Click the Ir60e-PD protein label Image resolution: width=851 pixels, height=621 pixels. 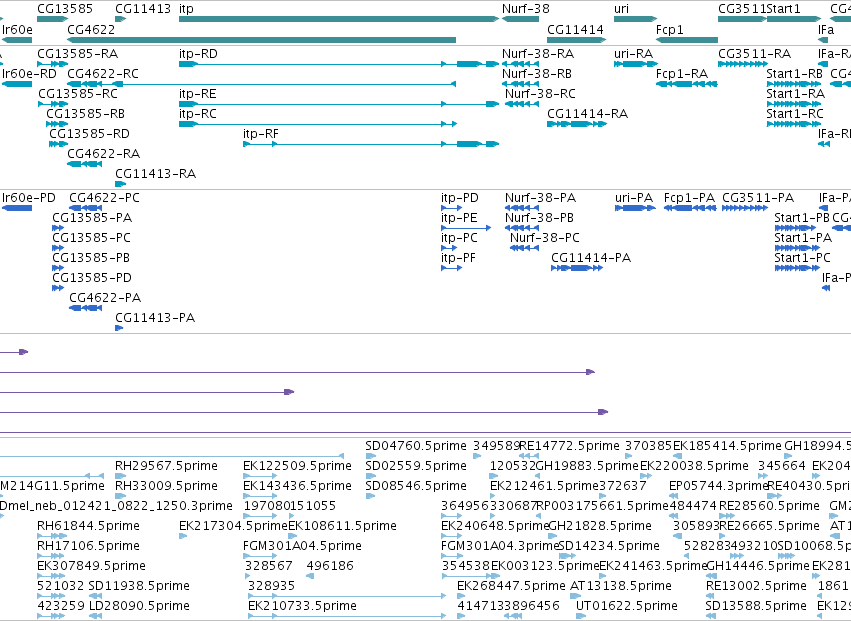29,198
